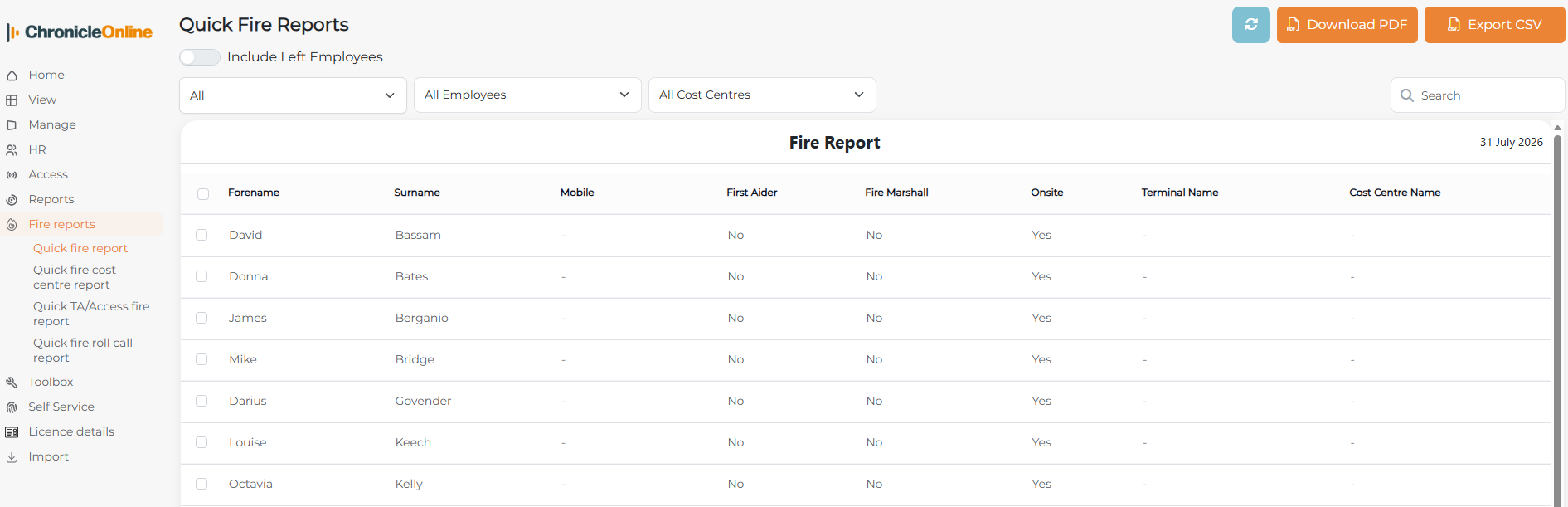
Task: Click the Fire reports flame icon
Action: click(12, 225)
